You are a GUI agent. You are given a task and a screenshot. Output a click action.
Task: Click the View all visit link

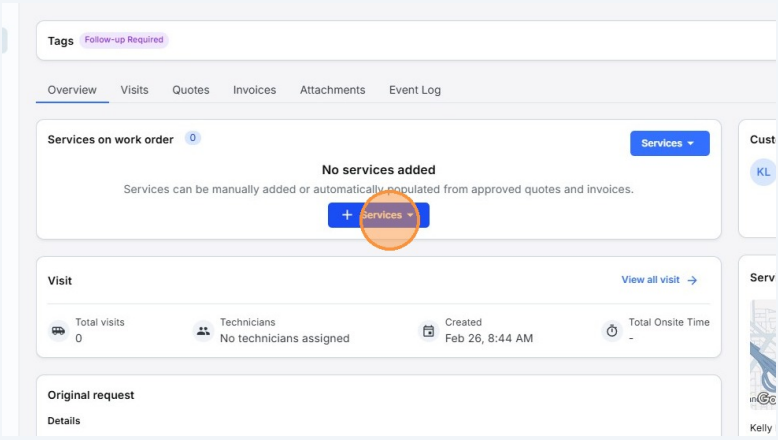(650, 280)
